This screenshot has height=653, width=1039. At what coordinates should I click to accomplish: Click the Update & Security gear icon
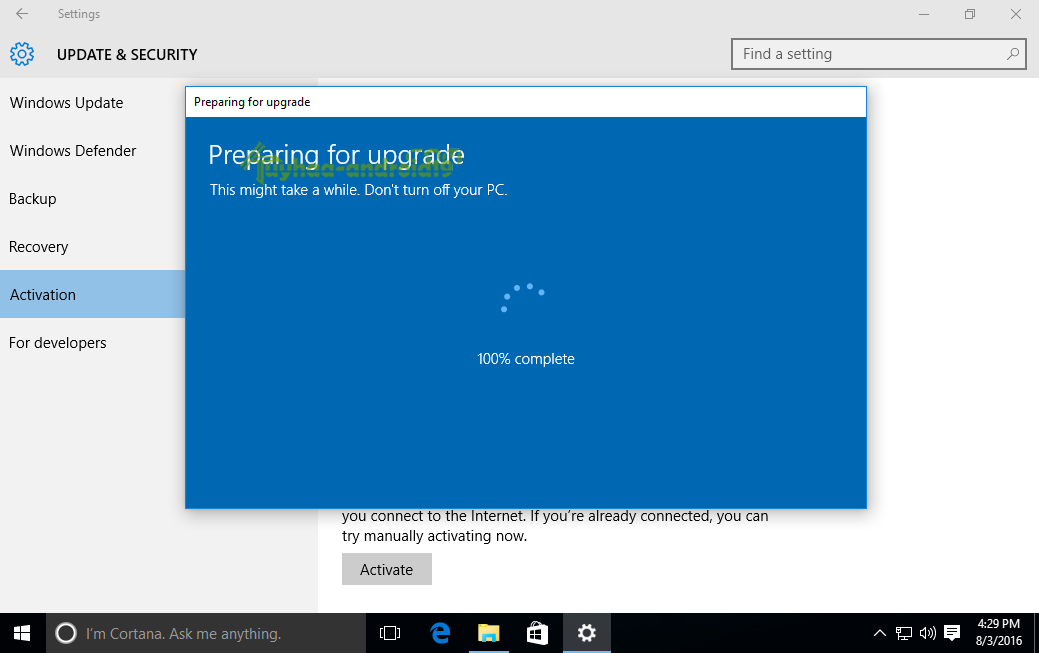coord(22,54)
